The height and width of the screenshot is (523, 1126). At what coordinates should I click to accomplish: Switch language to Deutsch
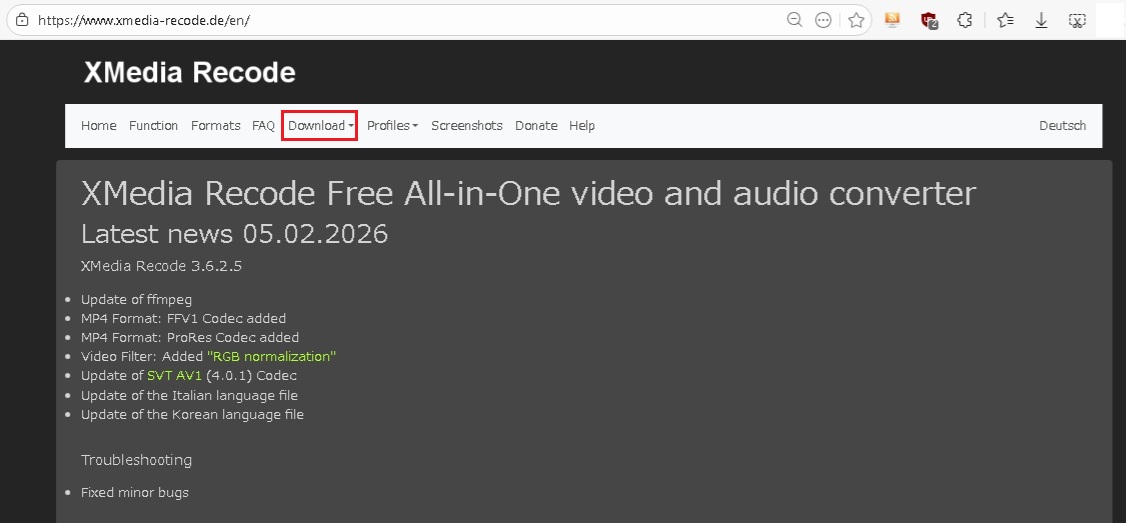(1062, 126)
